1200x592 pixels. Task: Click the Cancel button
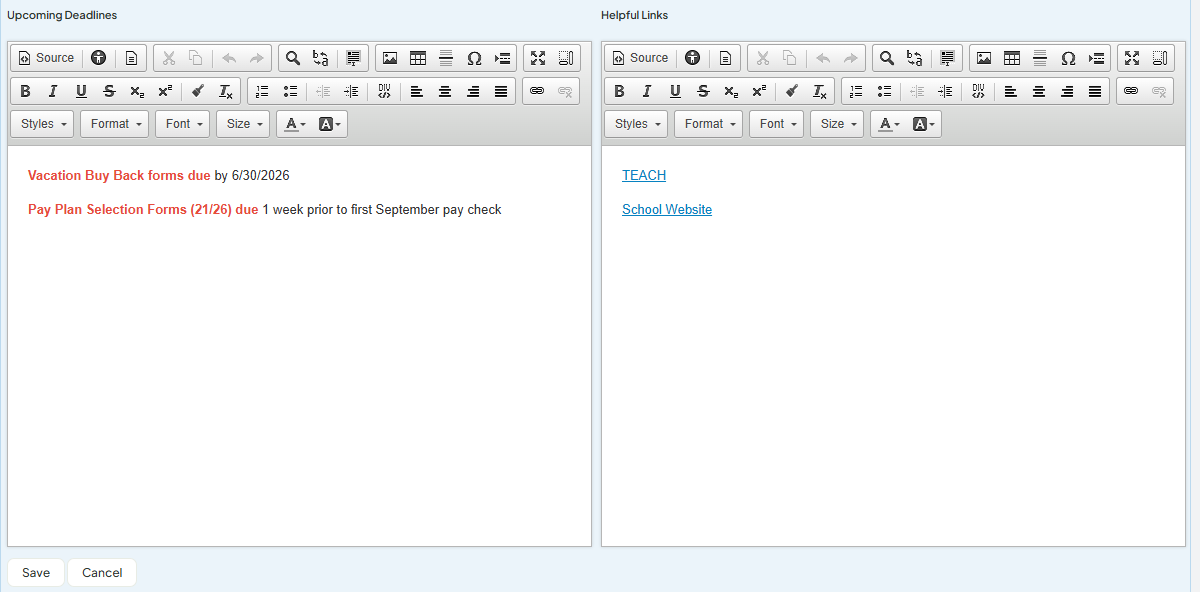102,573
